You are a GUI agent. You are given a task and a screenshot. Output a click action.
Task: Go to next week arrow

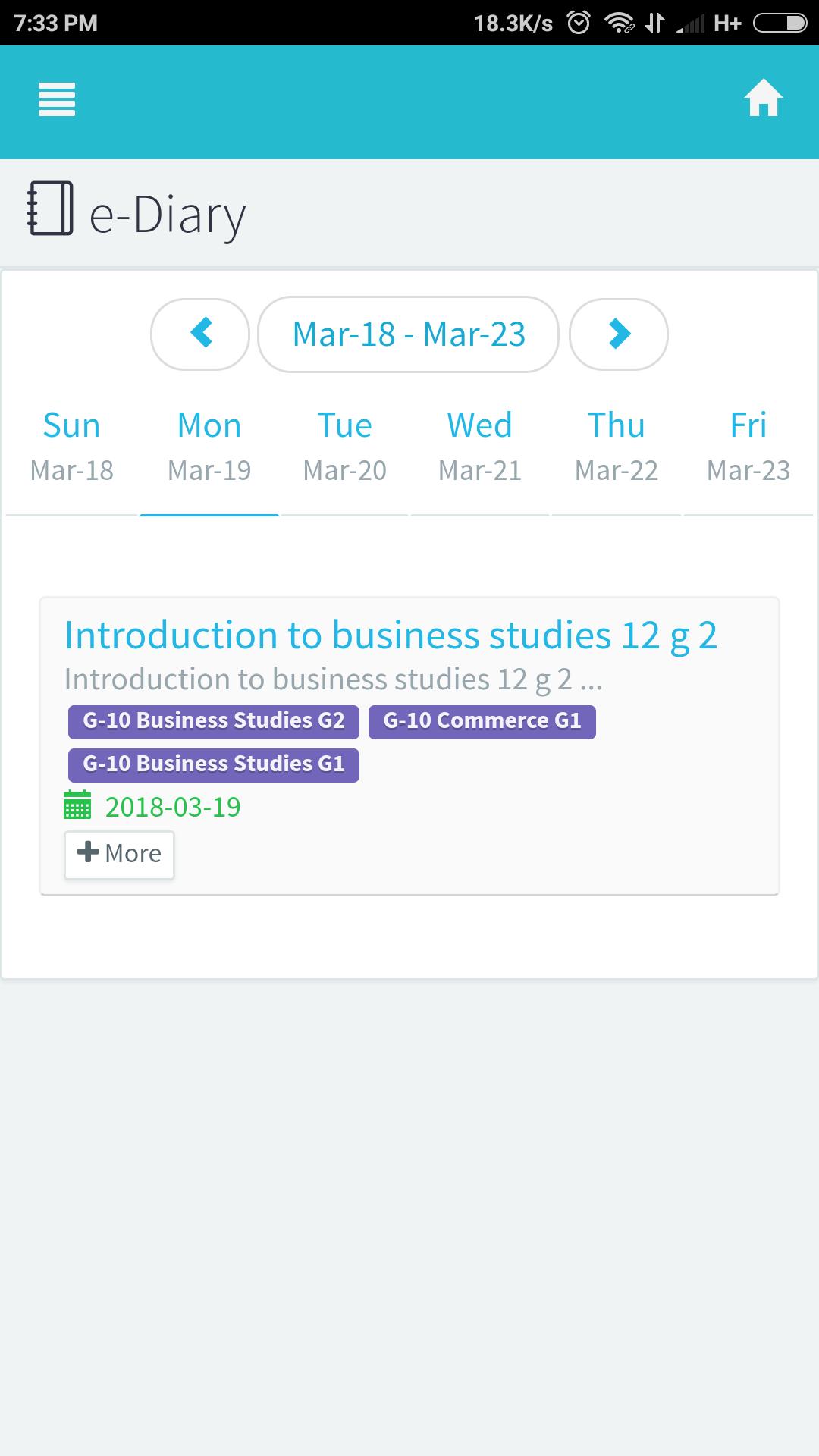tap(619, 334)
